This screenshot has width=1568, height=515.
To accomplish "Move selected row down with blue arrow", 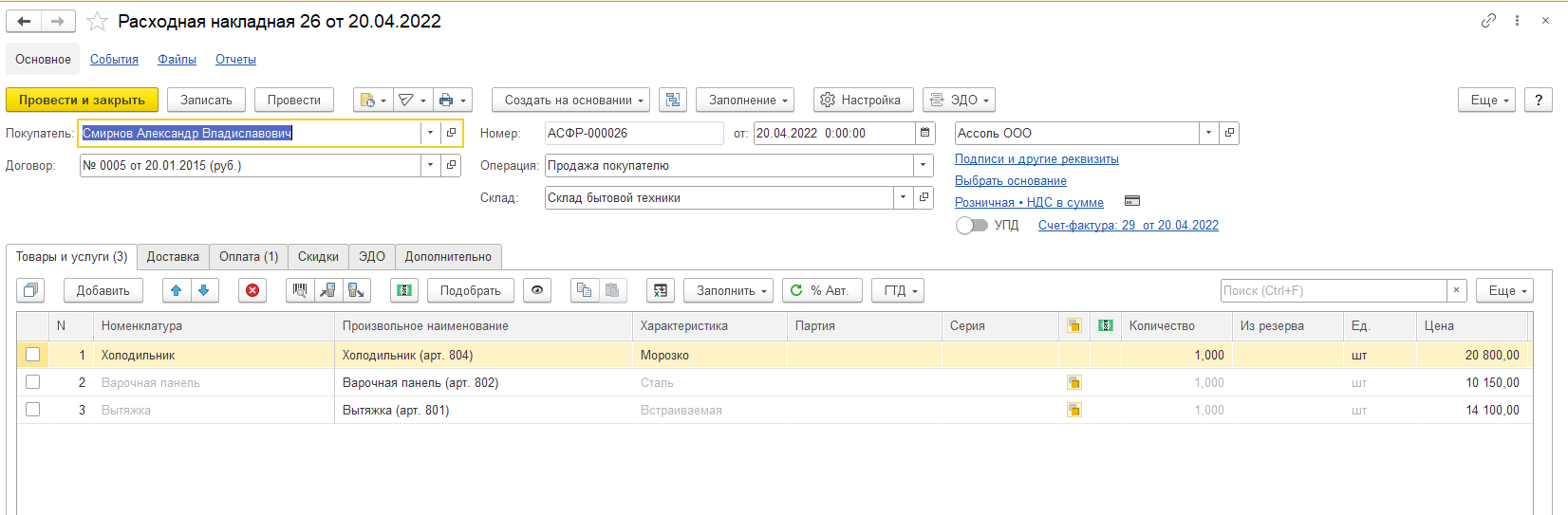I will tap(204, 290).
